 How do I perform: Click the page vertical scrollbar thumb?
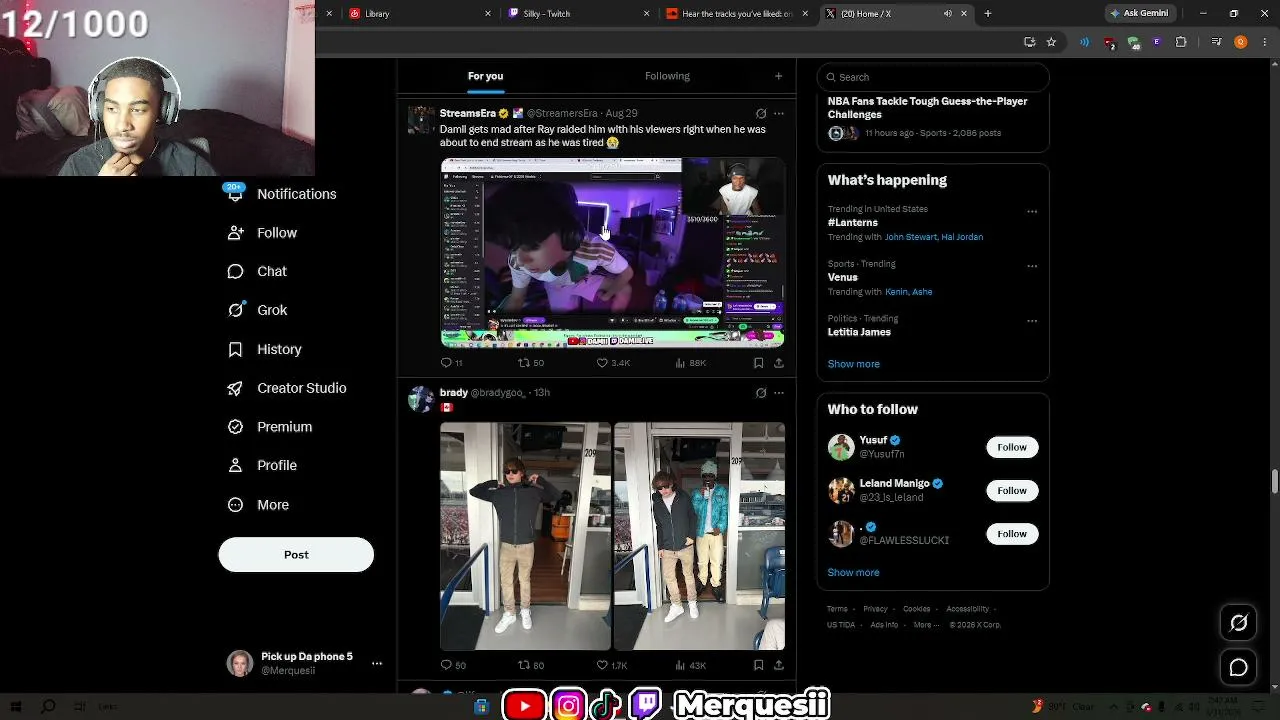[x=1275, y=480]
